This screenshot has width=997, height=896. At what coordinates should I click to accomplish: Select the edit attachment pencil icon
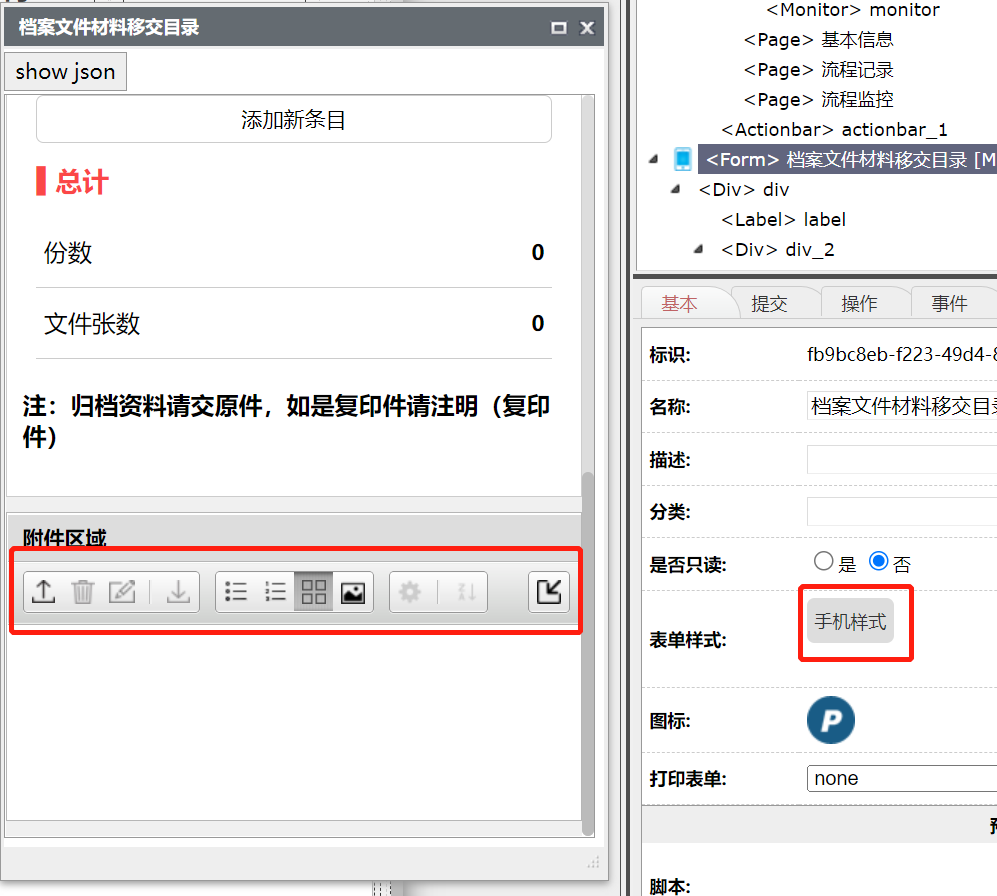click(x=121, y=592)
